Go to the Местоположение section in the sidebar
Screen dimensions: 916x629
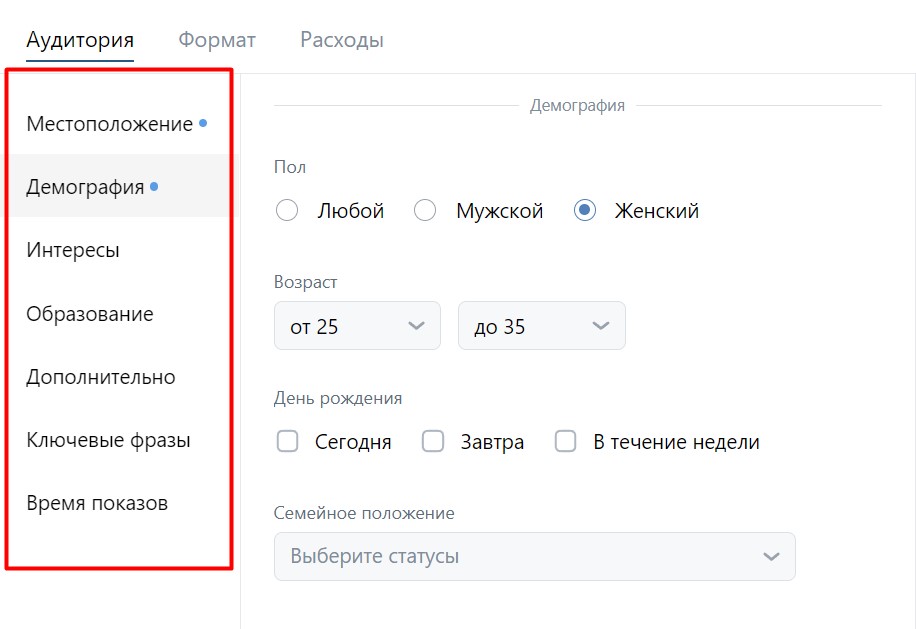click(110, 124)
